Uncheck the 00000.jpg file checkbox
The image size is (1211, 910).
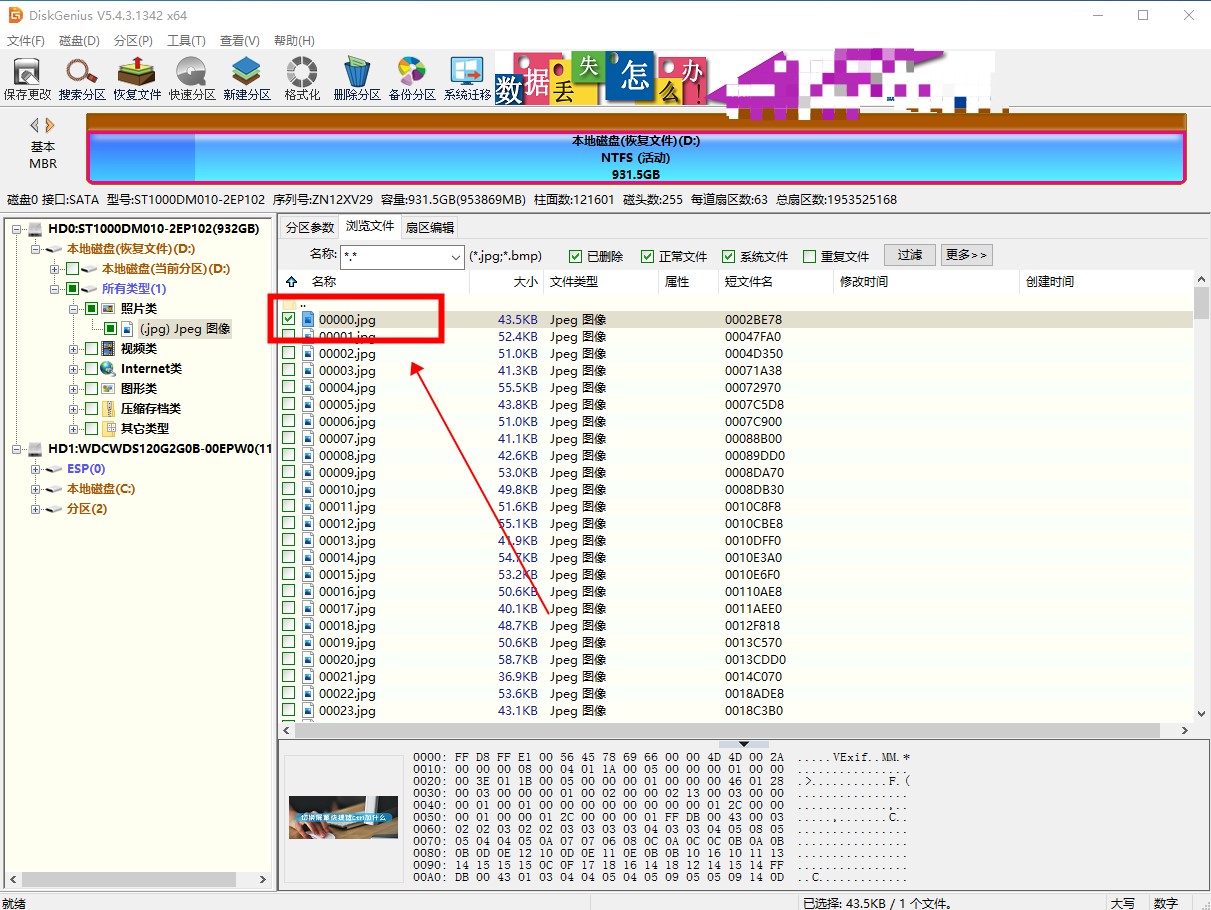[x=289, y=320]
